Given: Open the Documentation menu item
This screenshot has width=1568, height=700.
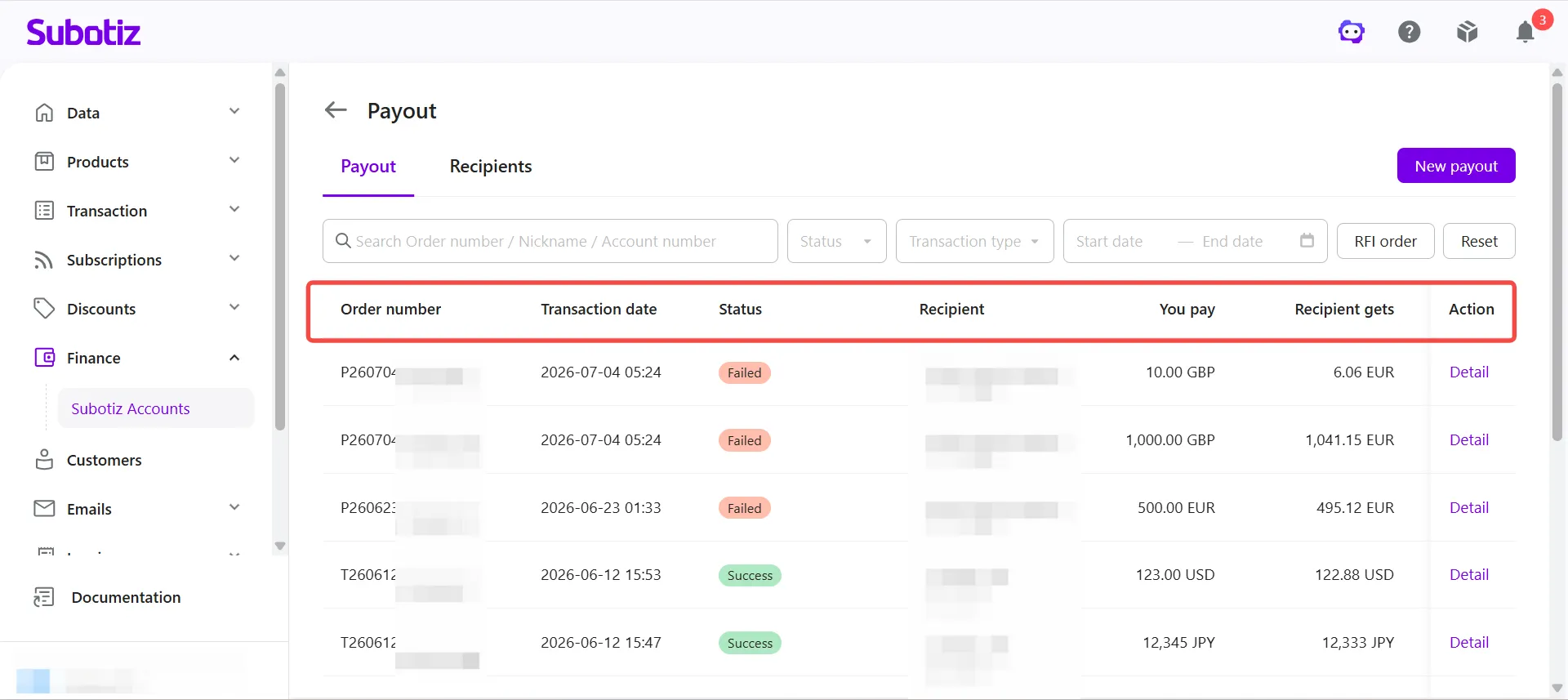Looking at the screenshot, I should pyautogui.click(x=126, y=597).
